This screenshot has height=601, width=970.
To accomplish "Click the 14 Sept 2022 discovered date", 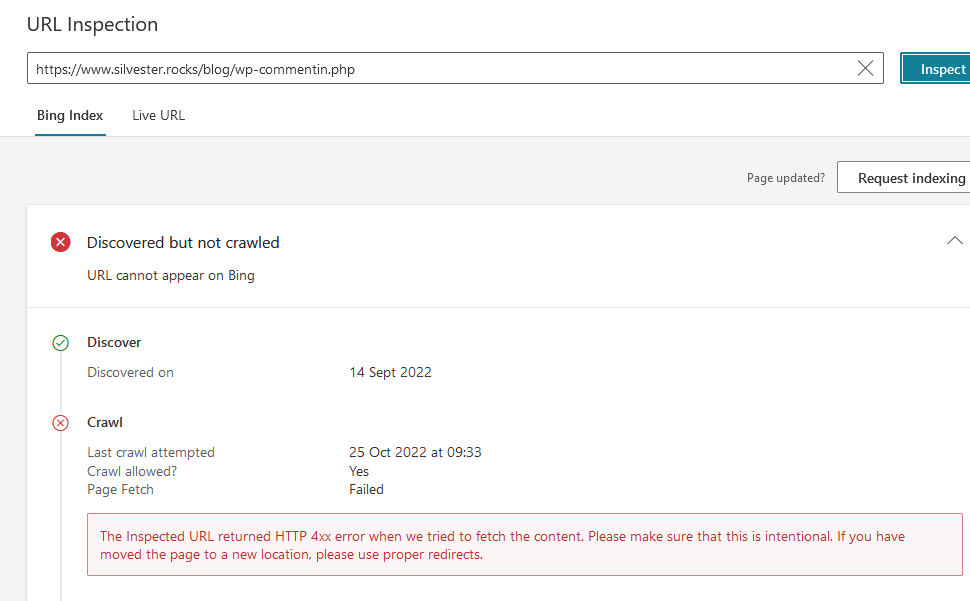I will click(390, 372).
